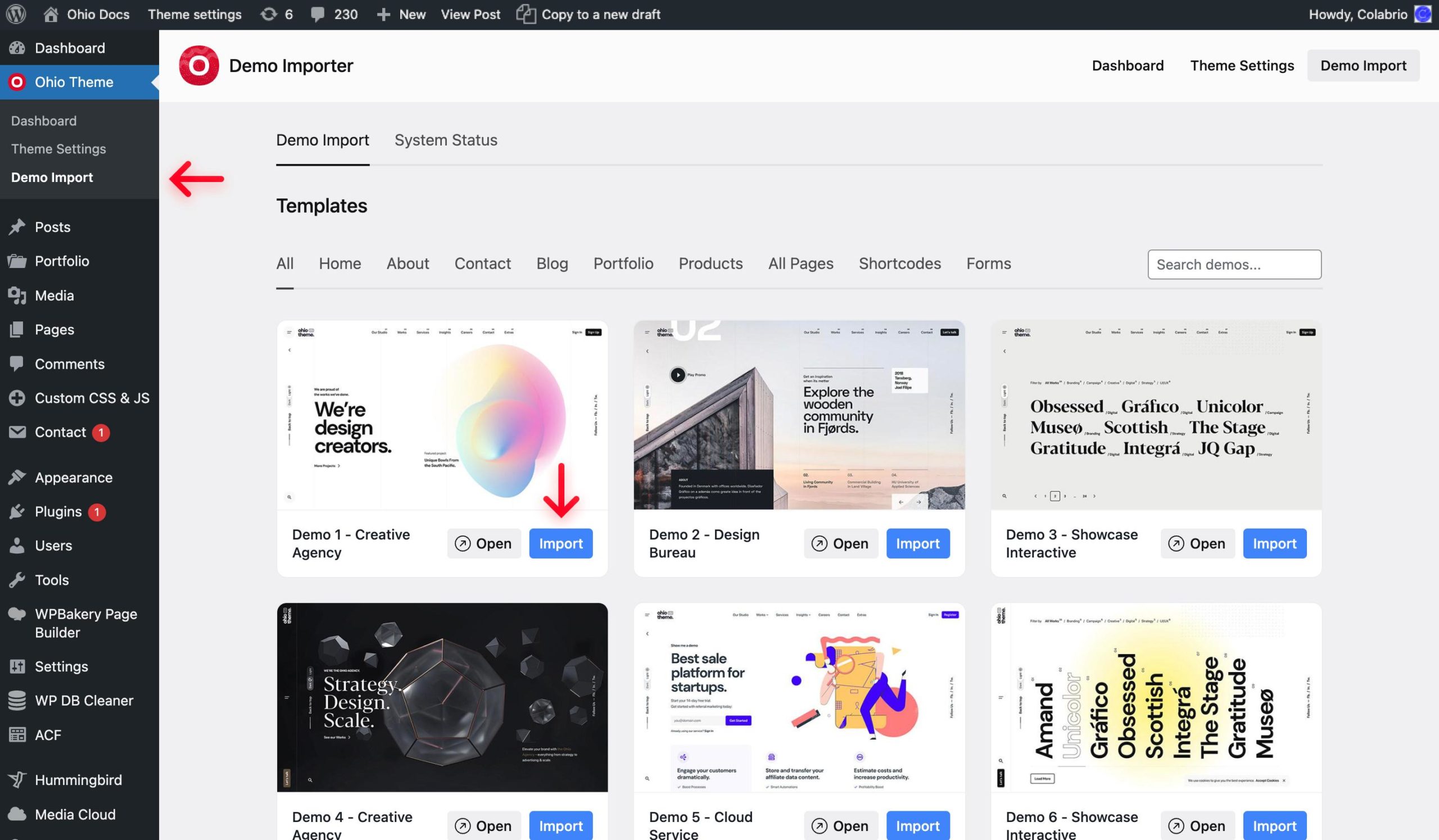Open the Demo 2 - Design Bureau preview

(840, 544)
